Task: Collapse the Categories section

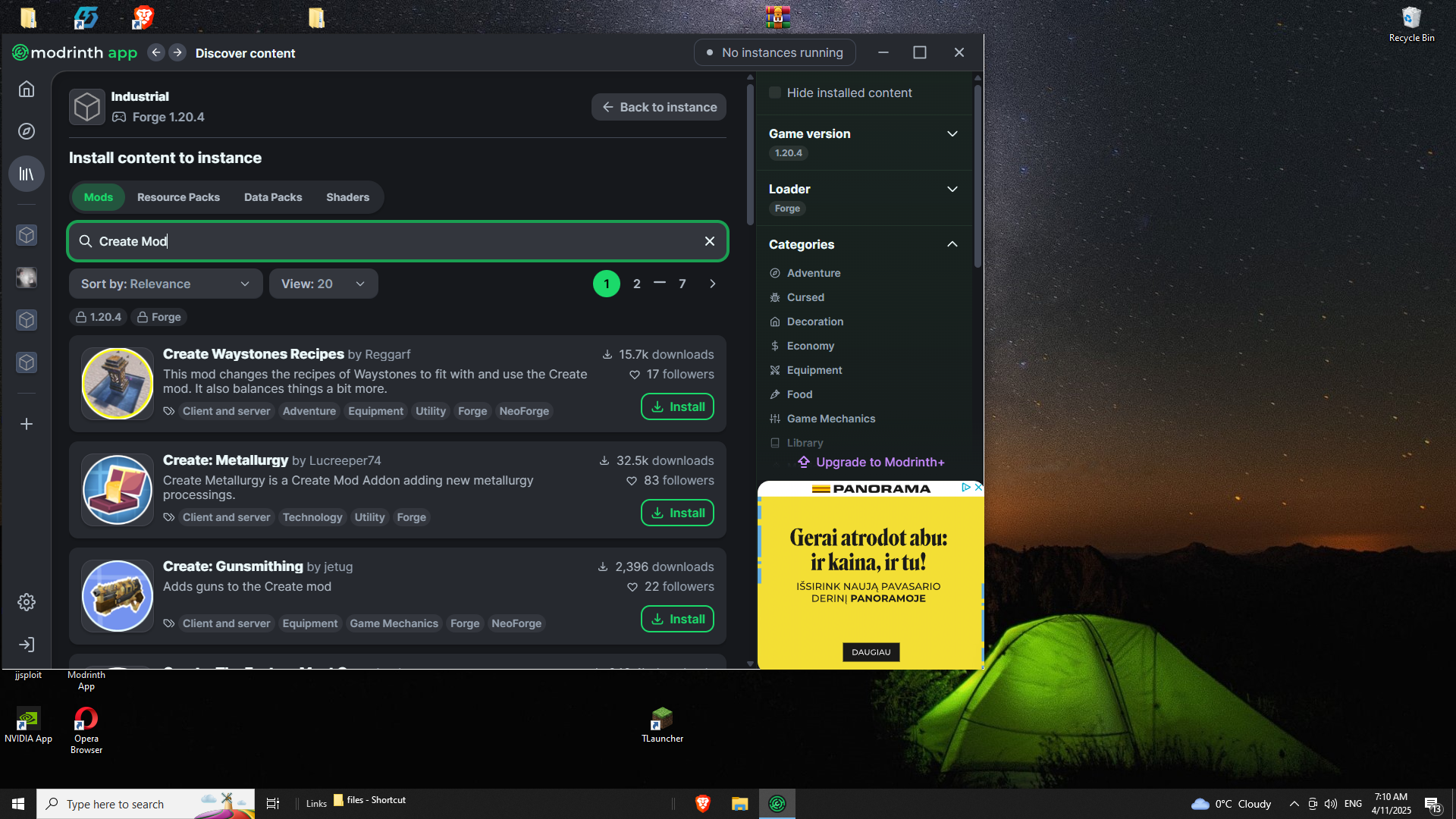Action: 952,244
